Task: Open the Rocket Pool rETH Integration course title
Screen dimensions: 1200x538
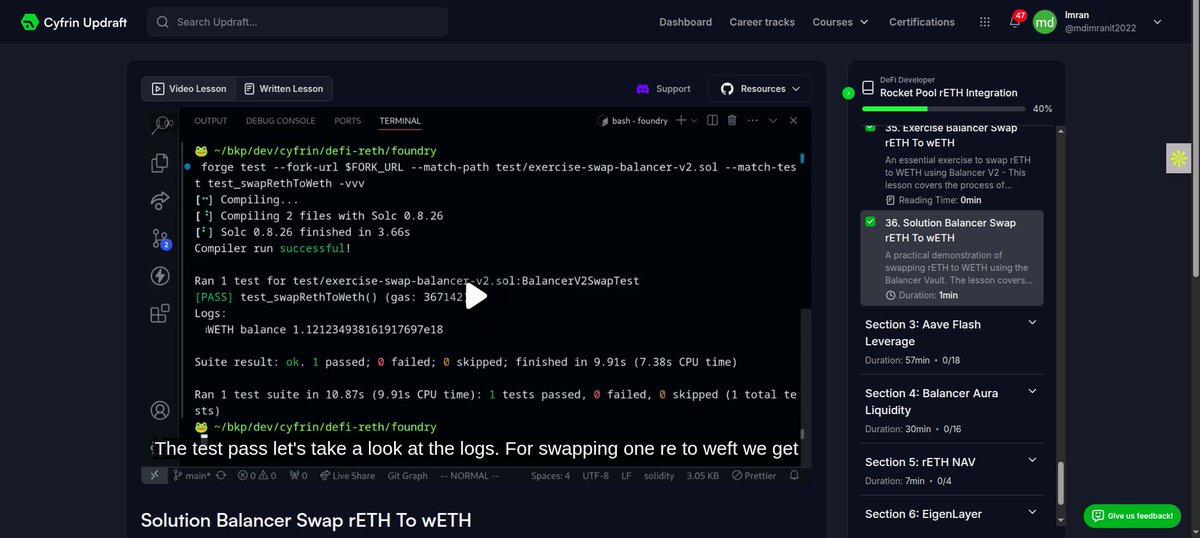Action: click(x=948, y=93)
